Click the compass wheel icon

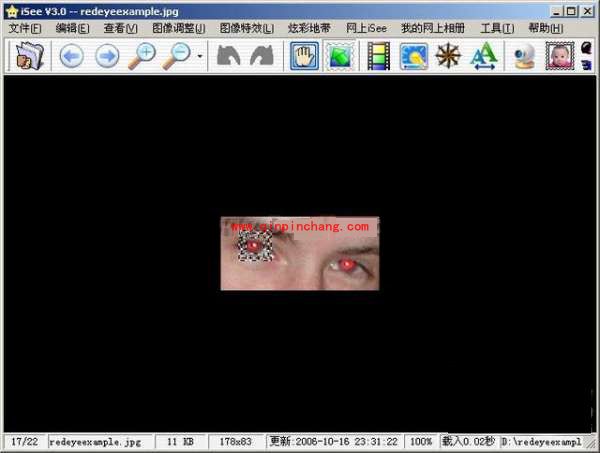tap(448, 57)
